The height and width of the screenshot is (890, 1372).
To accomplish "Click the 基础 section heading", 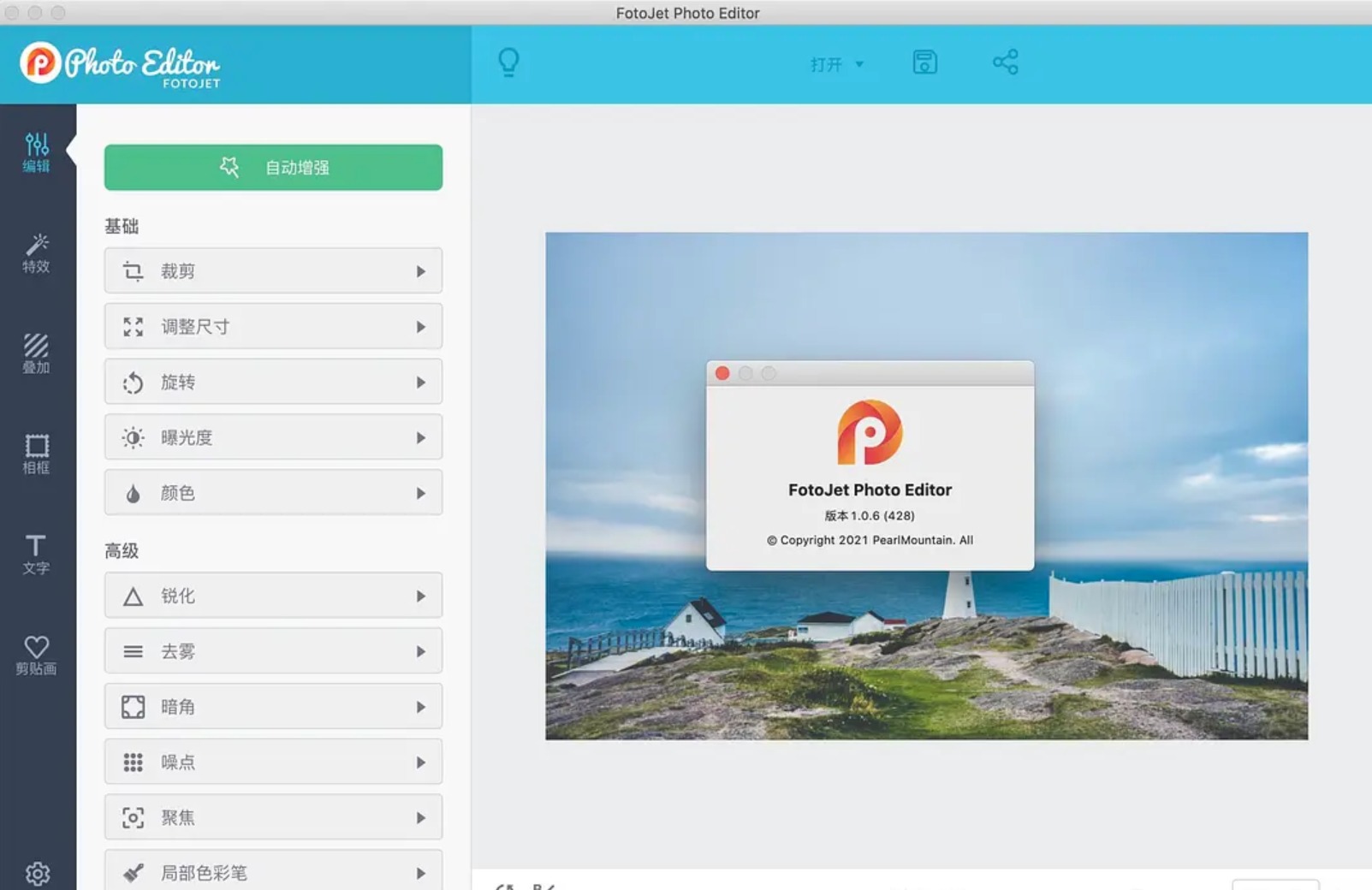I will coord(122,226).
